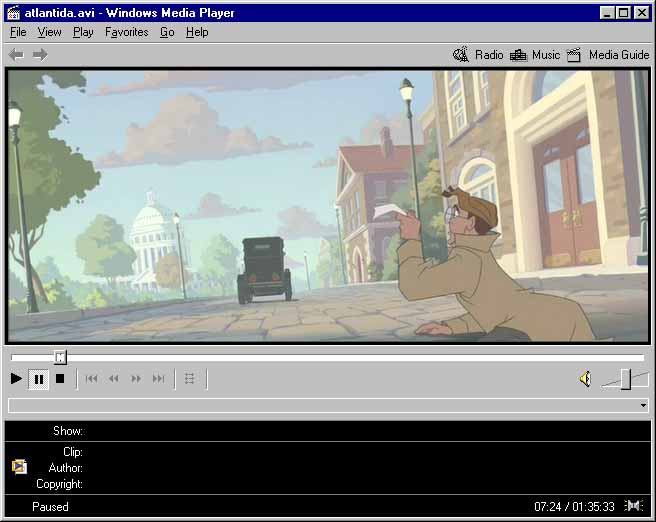Open the Media Guide
This screenshot has height=522, width=656.
(608, 55)
